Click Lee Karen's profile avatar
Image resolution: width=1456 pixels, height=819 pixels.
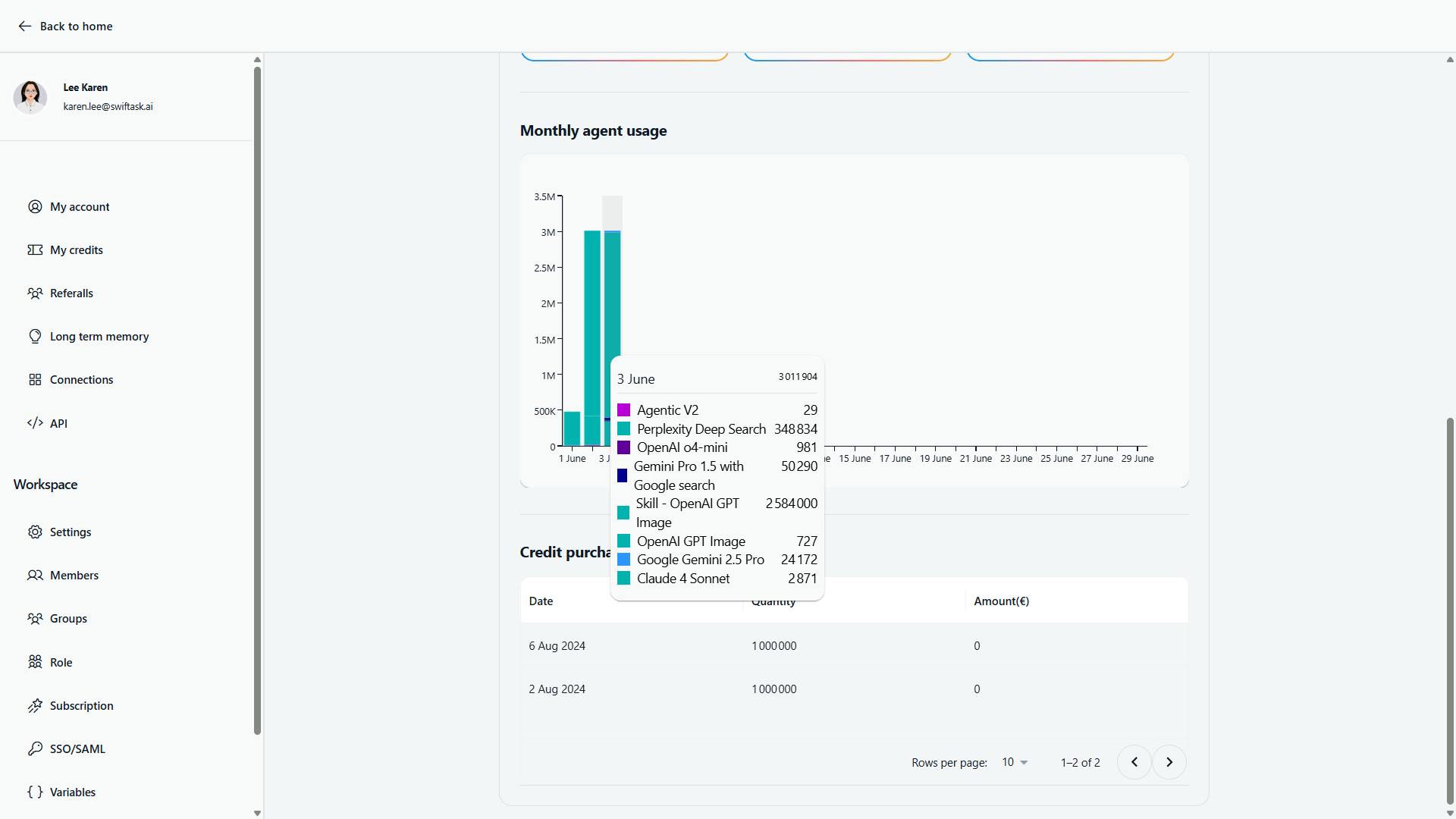pyautogui.click(x=30, y=97)
